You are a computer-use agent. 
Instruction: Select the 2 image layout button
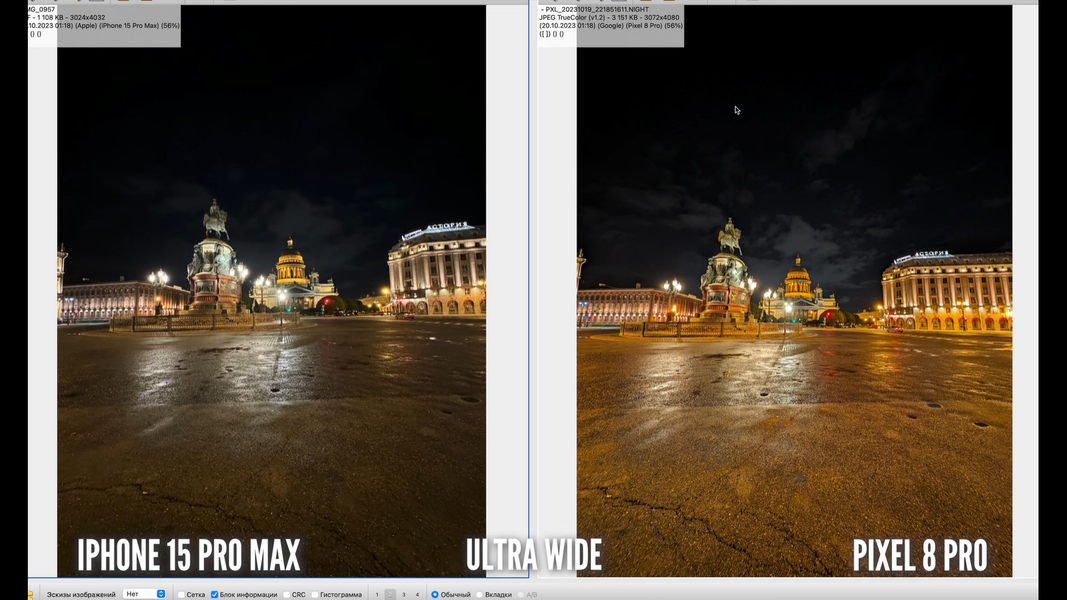(x=390, y=595)
